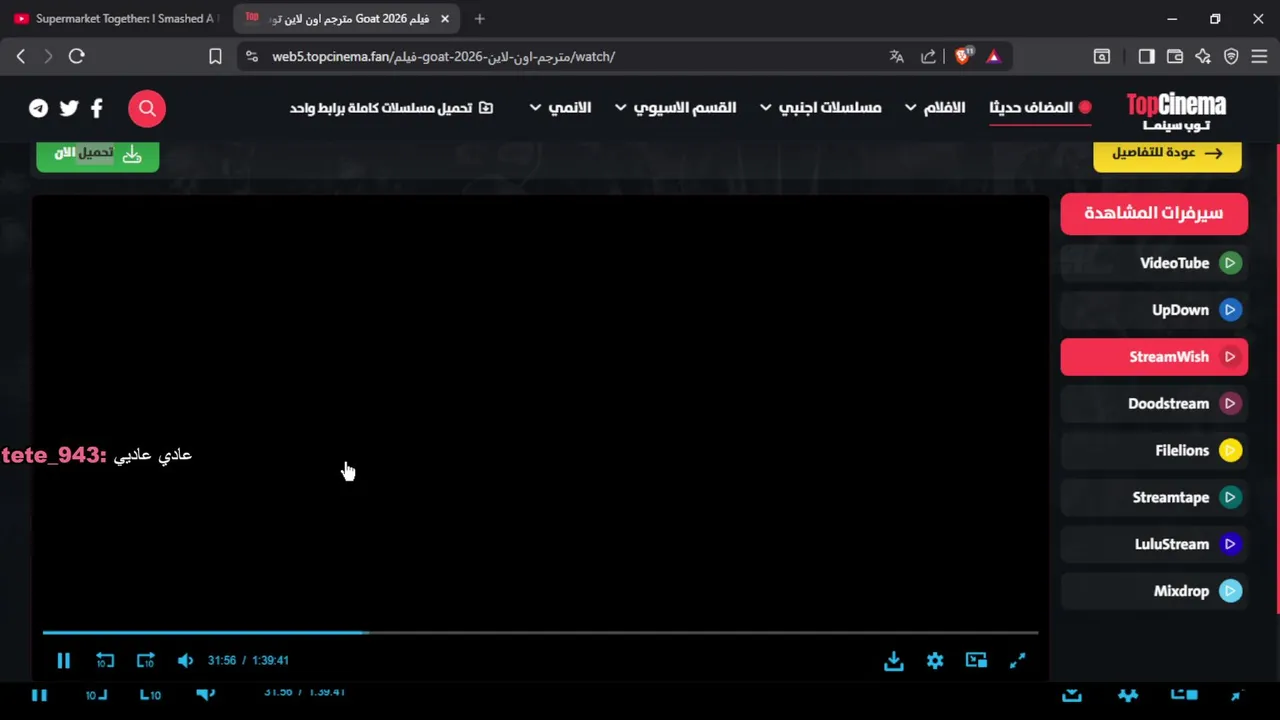Expand the القسم الاسيوي dropdown menu
This screenshot has width=1280, height=720.
click(676, 107)
